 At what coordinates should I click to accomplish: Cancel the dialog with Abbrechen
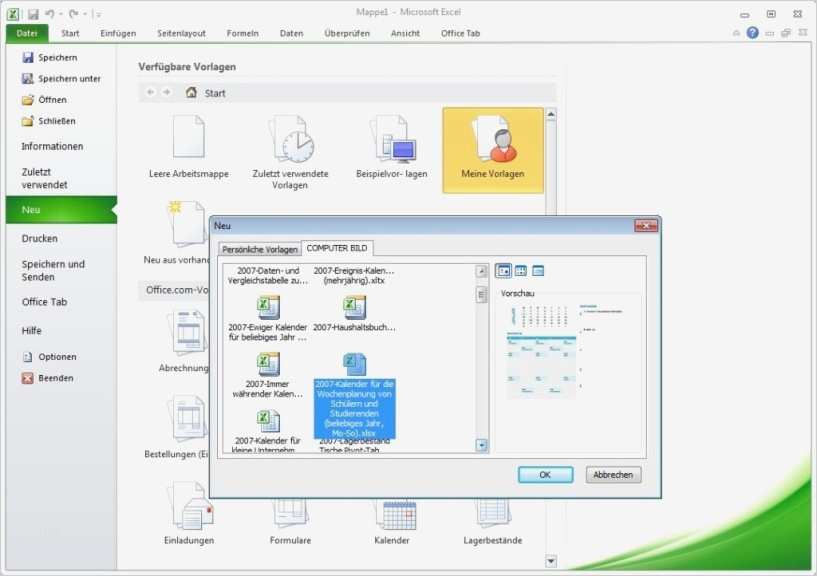[x=612, y=474]
